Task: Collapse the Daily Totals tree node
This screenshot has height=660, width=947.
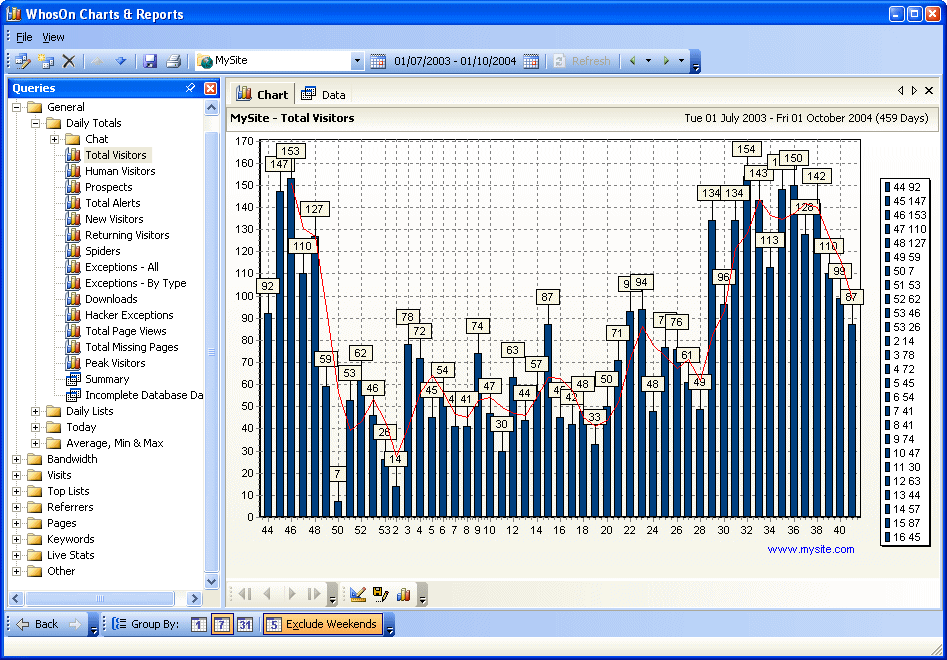Action: tap(36, 123)
